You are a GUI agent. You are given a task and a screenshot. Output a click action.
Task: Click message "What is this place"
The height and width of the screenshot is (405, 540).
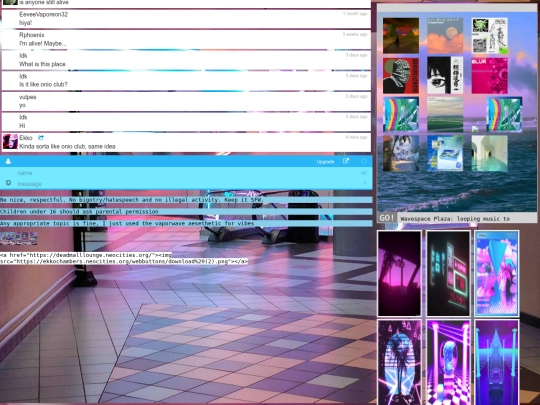(42, 64)
